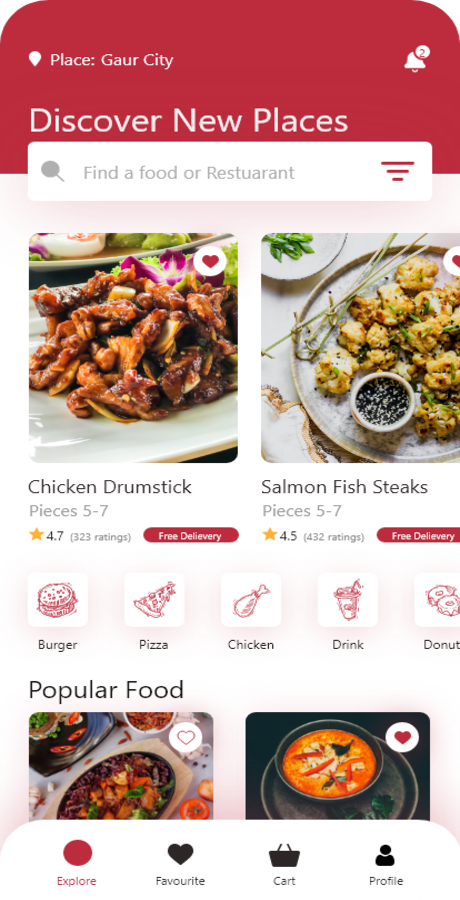Select the Donut category icon
This screenshot has width=460, height=900.
[x=438, y=599]
